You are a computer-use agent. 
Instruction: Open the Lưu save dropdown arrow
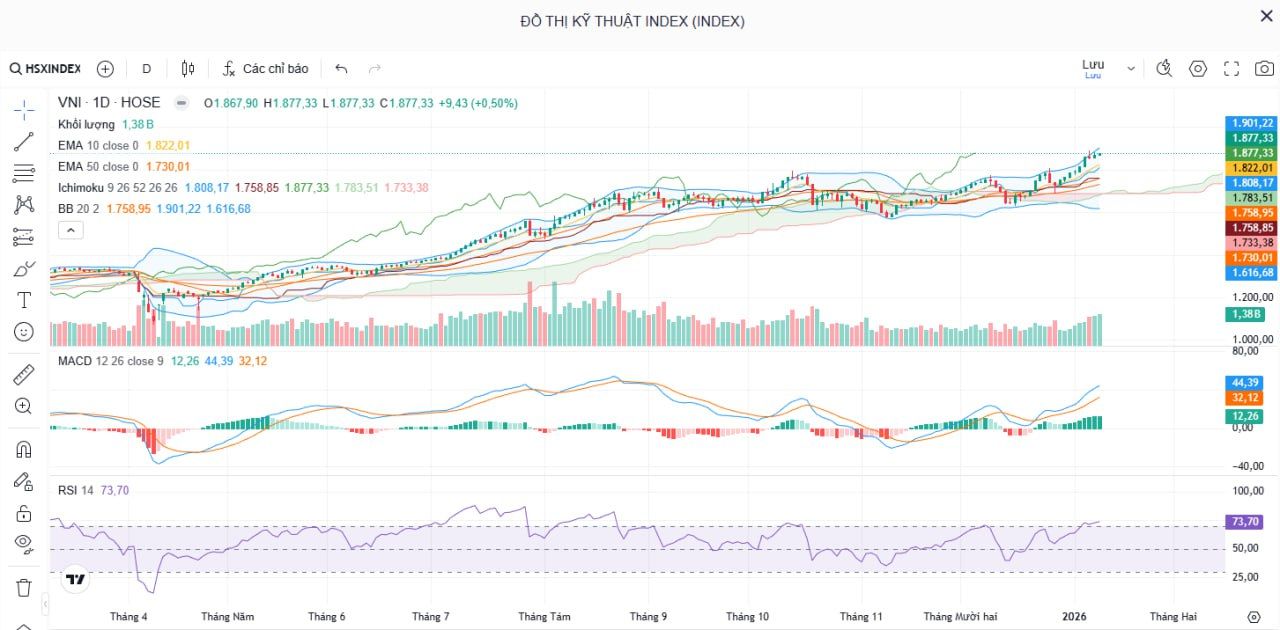click(x=1130, y=68)
